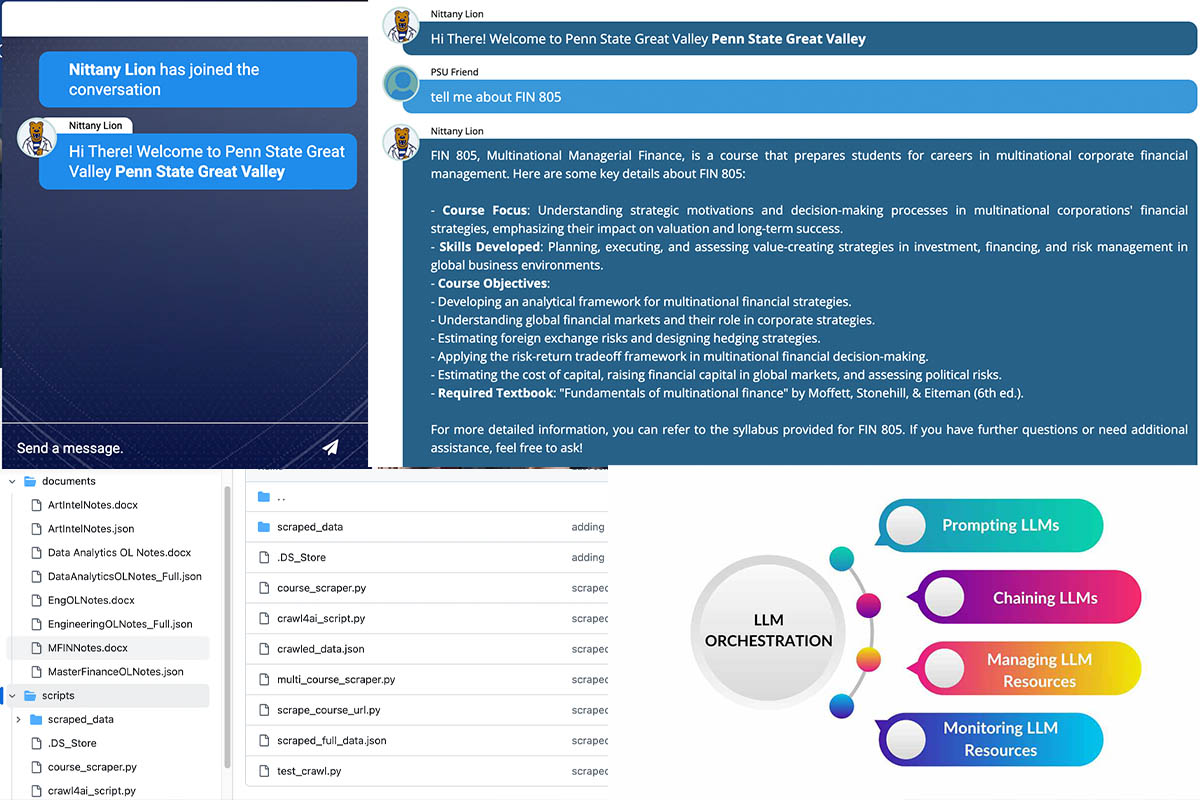1200x800 pixels.
Task: Collapse the documents folder in sidebar
Action: tap(12, 481)
